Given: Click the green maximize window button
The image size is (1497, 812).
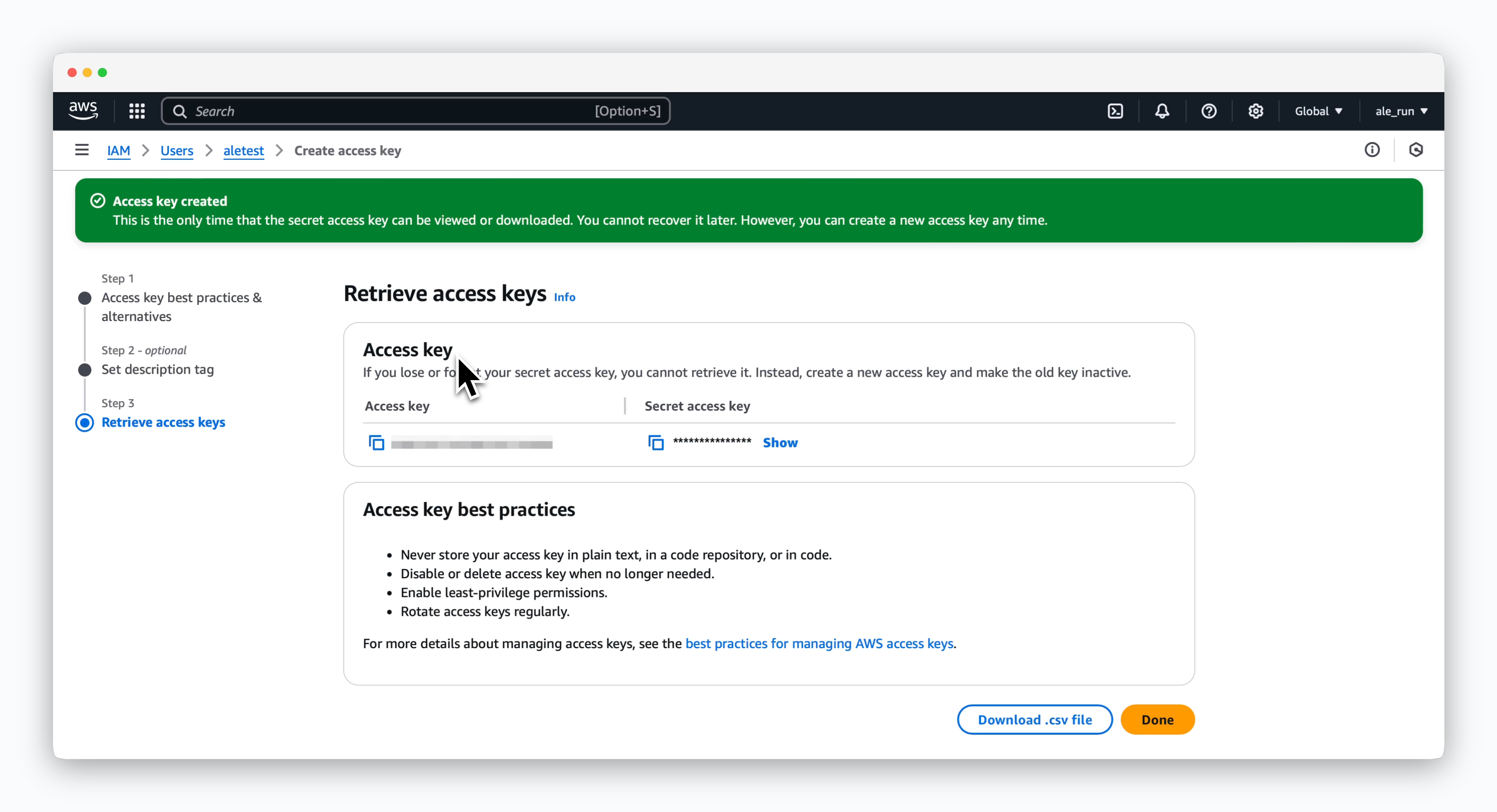Looking at the screenshot, I should click(102, 73).
